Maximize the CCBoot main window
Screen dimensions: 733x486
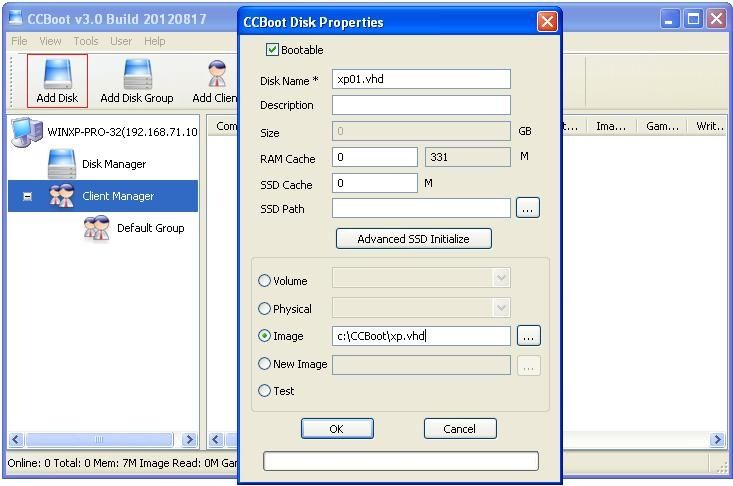click(693, 20)
